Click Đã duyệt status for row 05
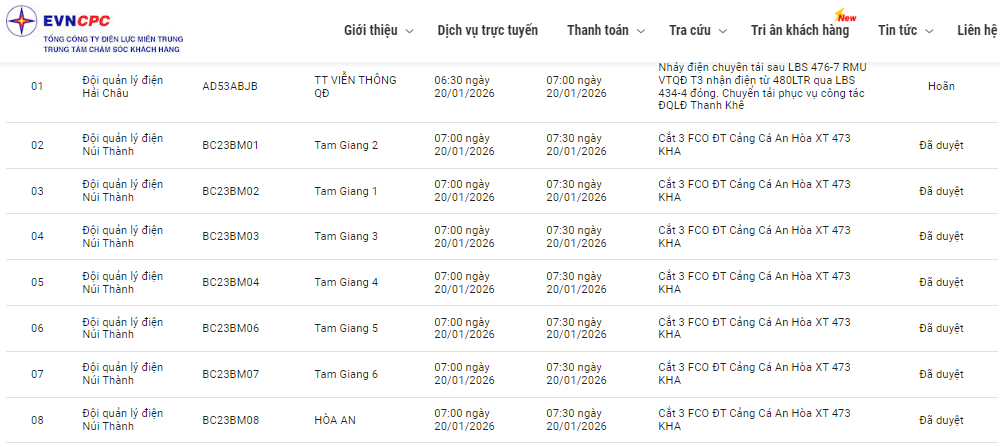Screen dimensions: 1000x447 pos(941,282)
